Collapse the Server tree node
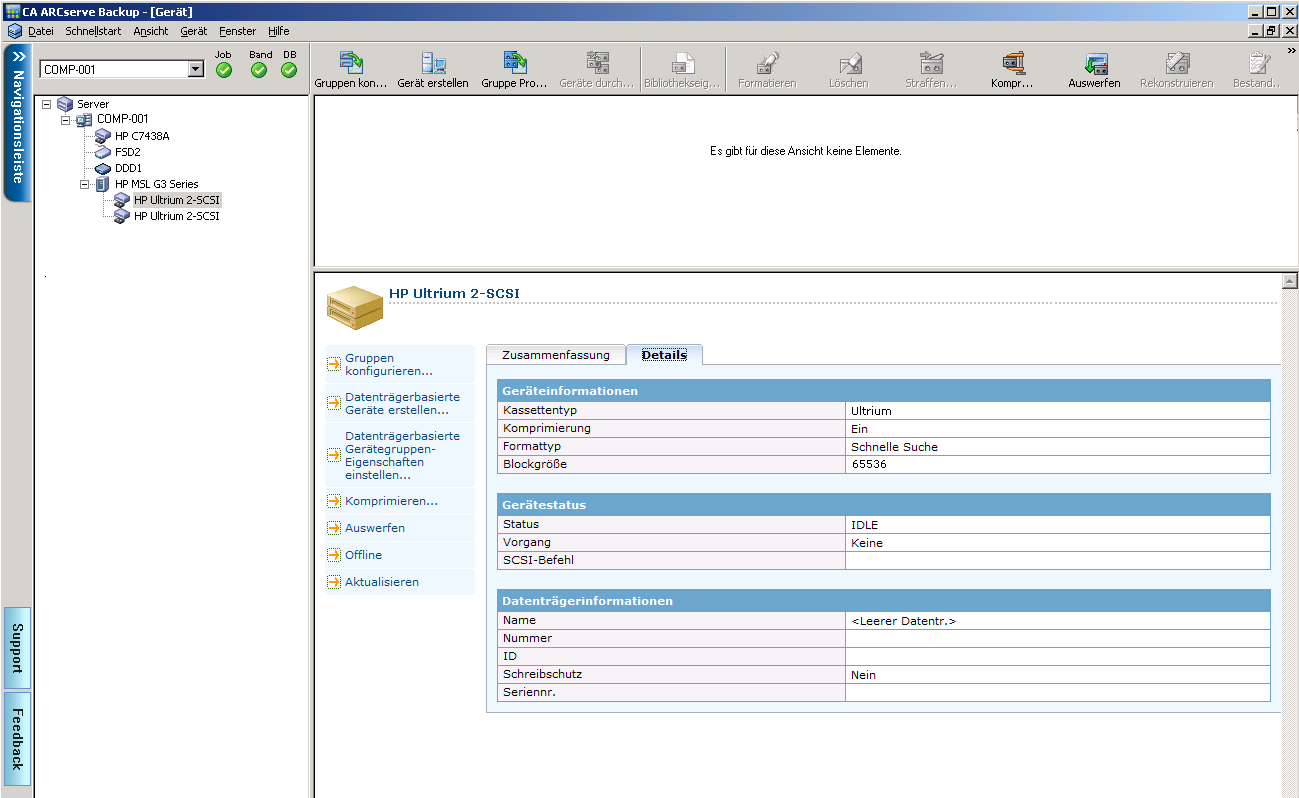 (47, 104)
